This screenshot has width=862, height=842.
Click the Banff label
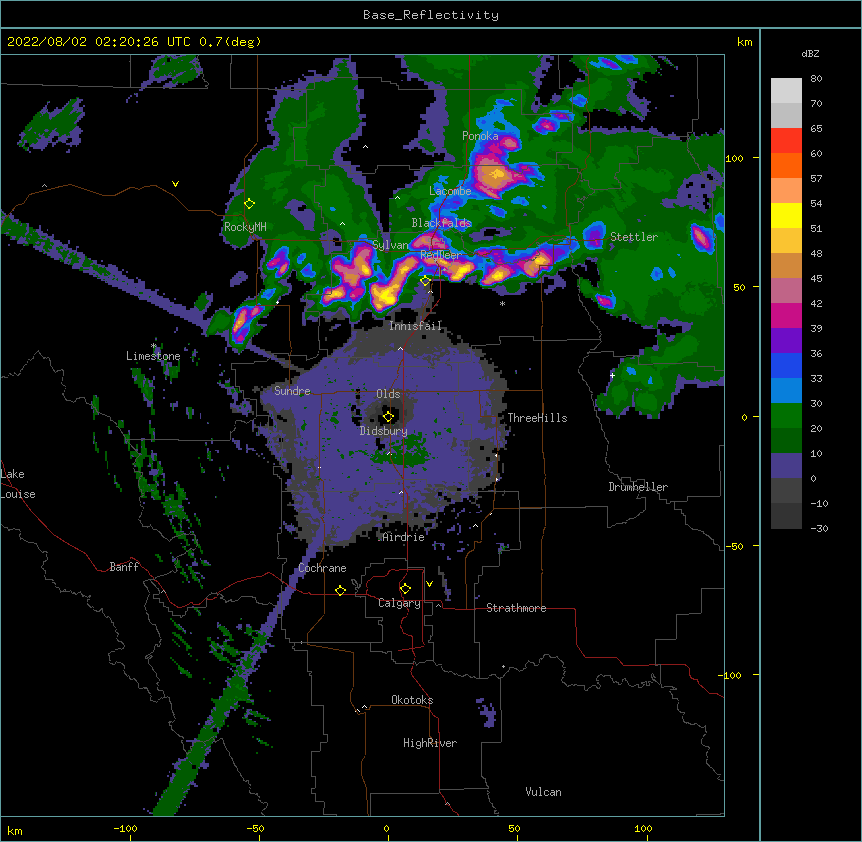124,567
